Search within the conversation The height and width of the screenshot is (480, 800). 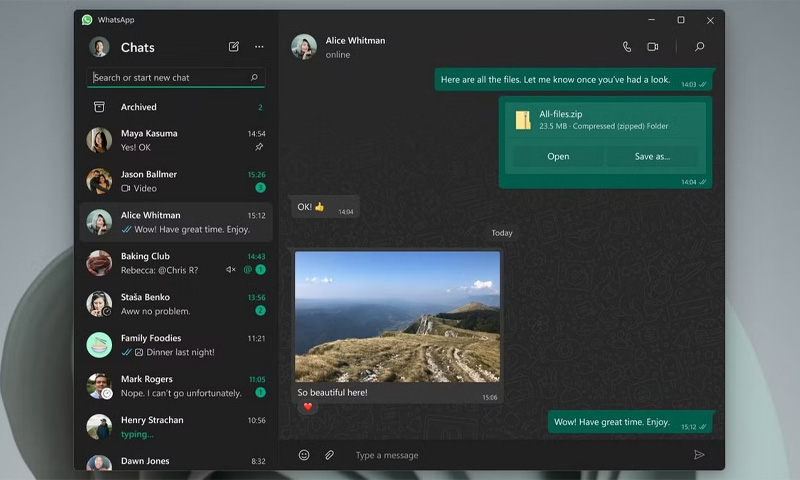(x=699, y=47)
